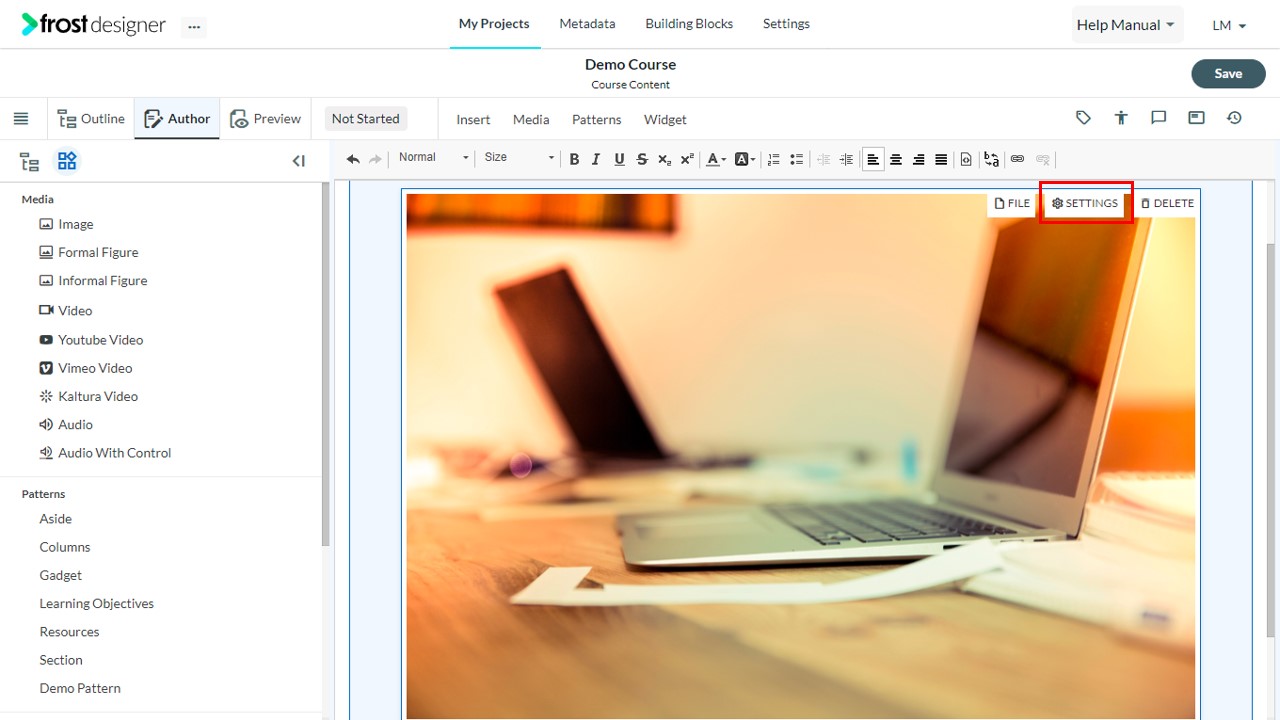Image resolution: width=1280 pixels, height=720 pixels.
Task: Open the Widget menu
Action: point(665,120)
